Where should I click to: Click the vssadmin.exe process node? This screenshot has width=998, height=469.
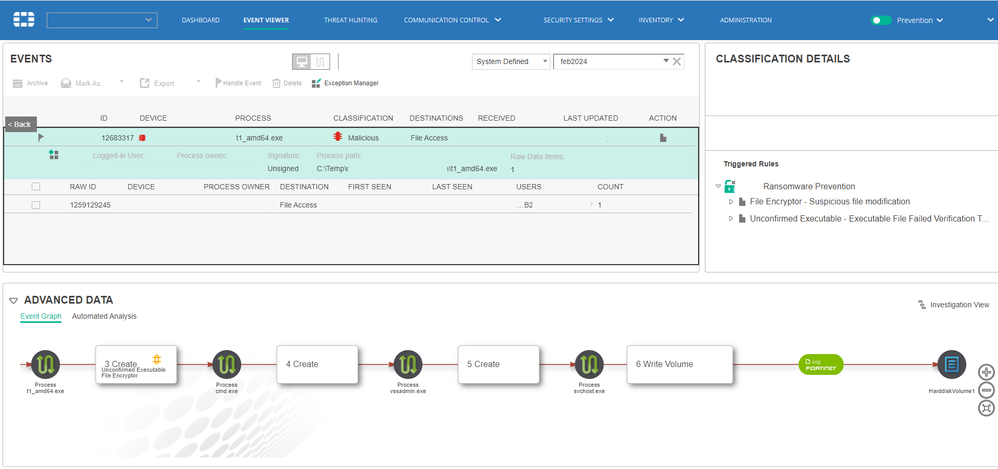(408, 364)
